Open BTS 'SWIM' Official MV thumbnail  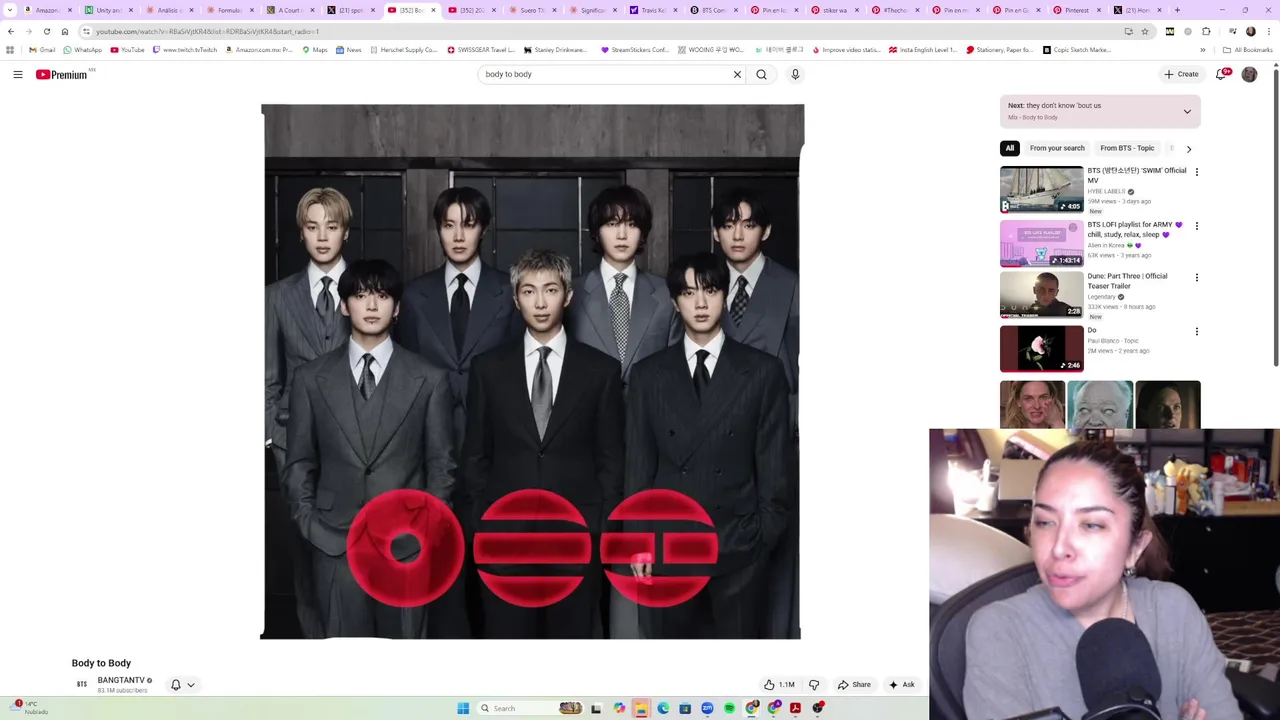pyautogui.click(x=1042, y=190)
